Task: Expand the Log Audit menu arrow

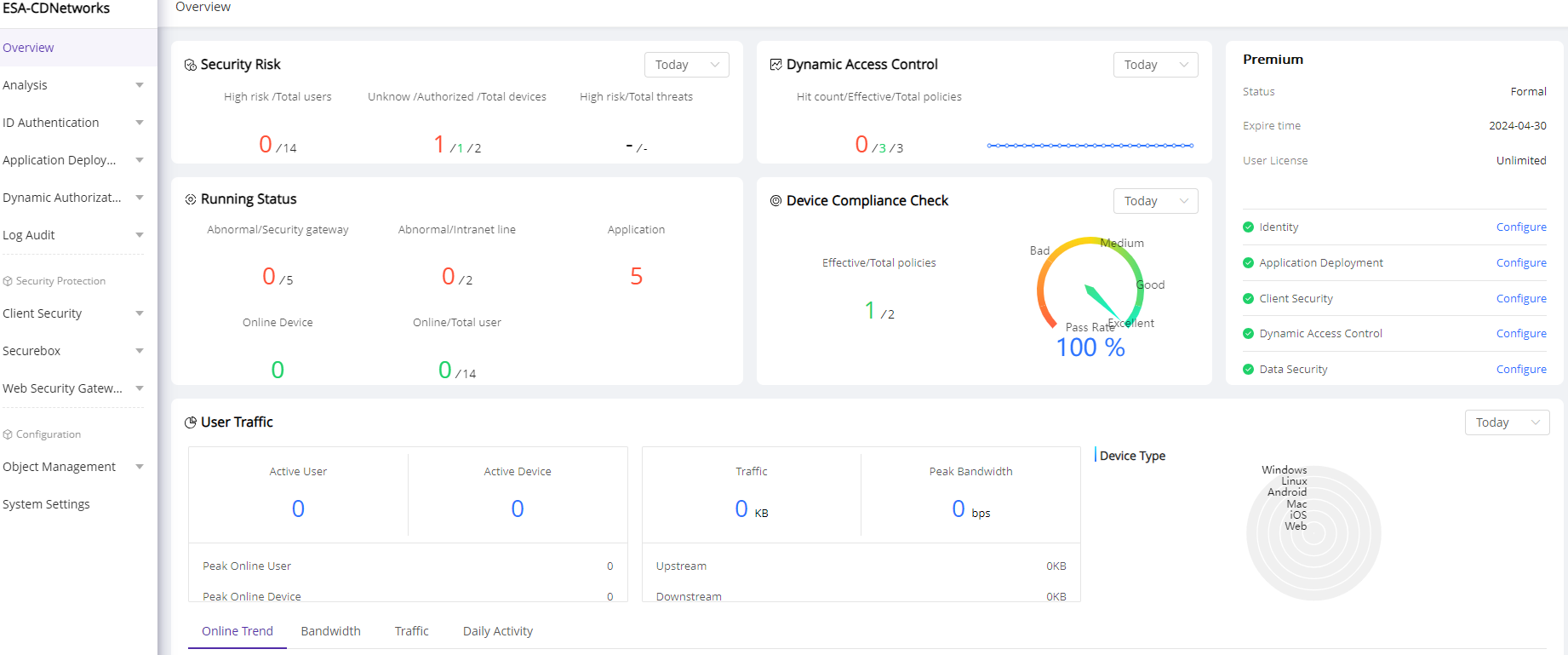Action: (x=140, y=235)
